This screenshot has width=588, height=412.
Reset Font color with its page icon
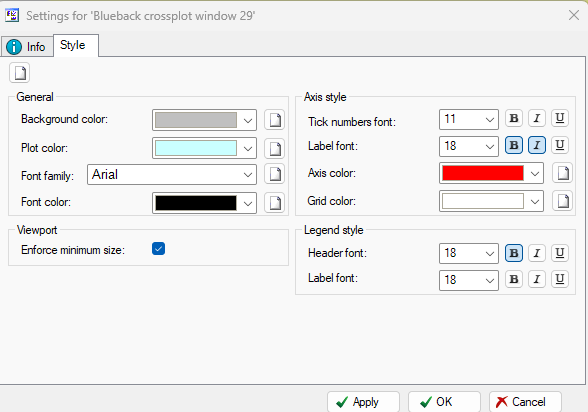[274, 203]
